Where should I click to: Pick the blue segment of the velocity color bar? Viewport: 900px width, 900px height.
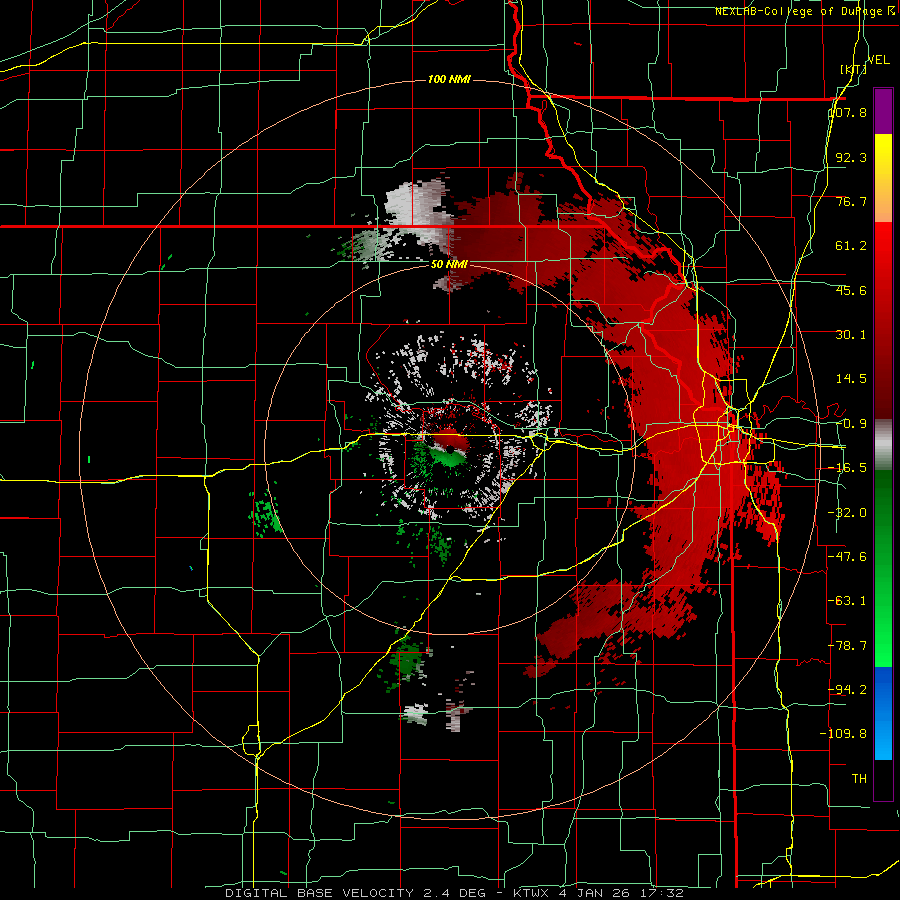click(883, 713)
